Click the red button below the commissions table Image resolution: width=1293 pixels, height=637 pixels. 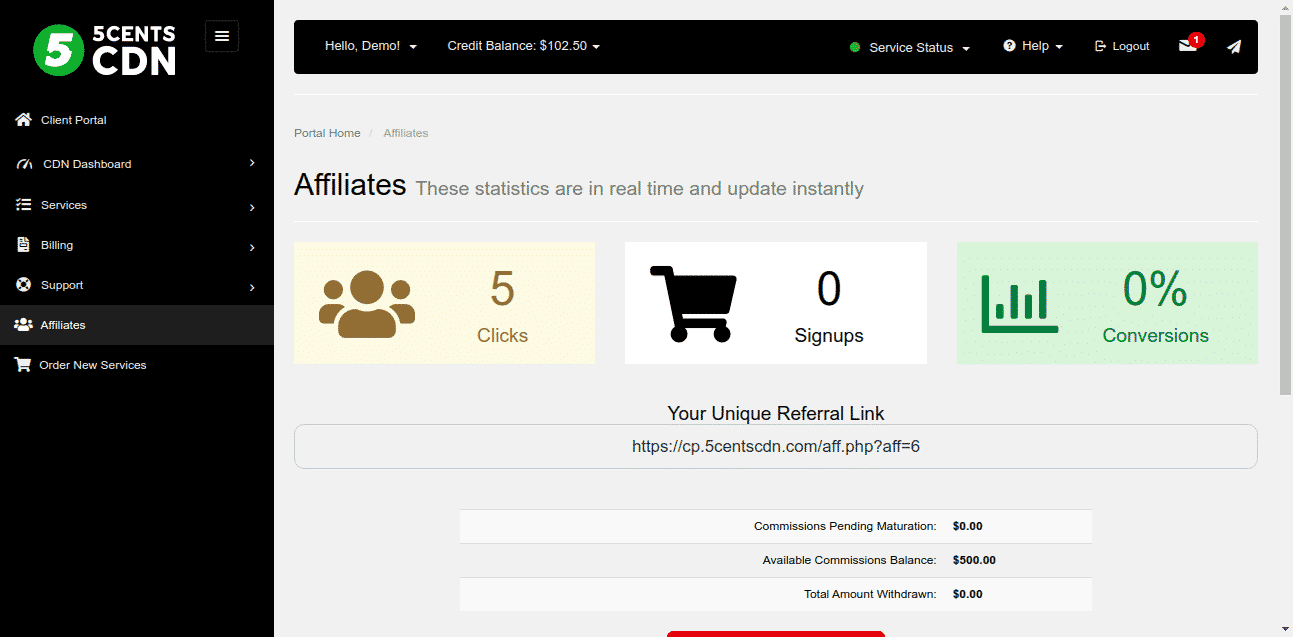(776, 633)
